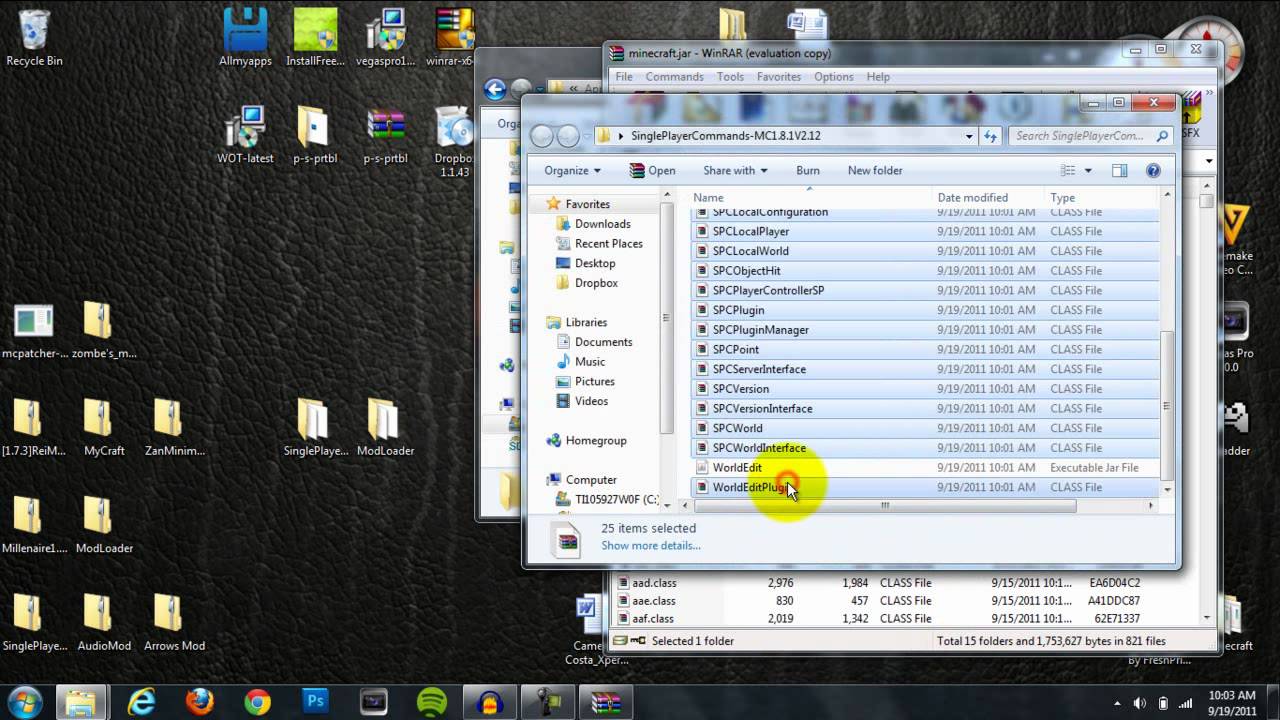Viewport: 1280px width, 720px height.
Task: Refresh the SinglePlayerCommands folder view
Action: [990, 136]
